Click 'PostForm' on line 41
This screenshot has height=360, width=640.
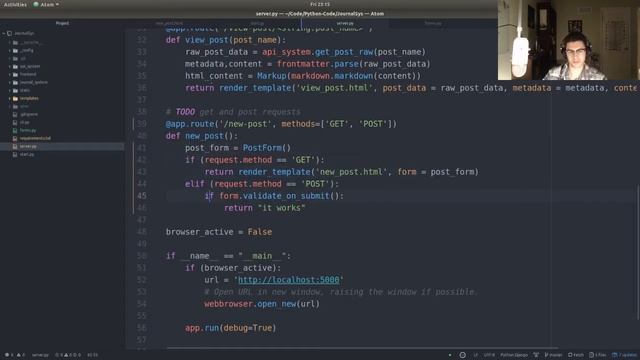point(262,148)
